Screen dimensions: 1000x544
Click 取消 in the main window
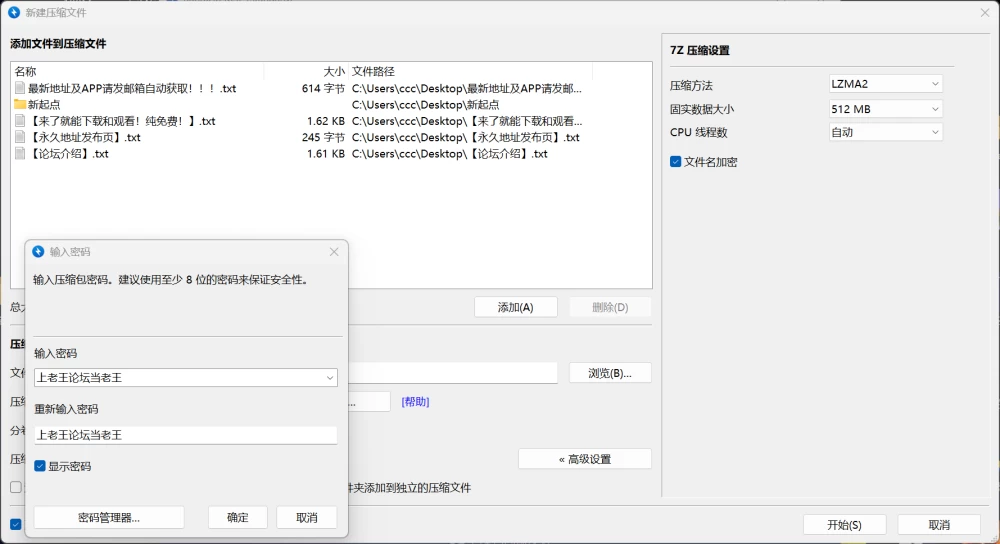click(939, 525)
